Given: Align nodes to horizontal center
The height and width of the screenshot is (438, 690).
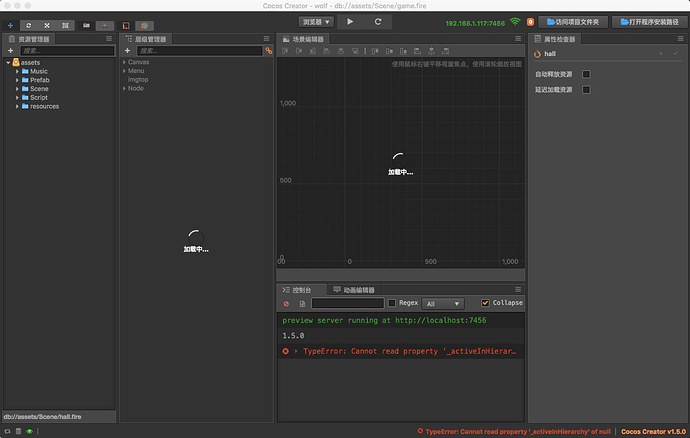Looking at the screenshot, I should pyautogui.click(x=341, y=51).
